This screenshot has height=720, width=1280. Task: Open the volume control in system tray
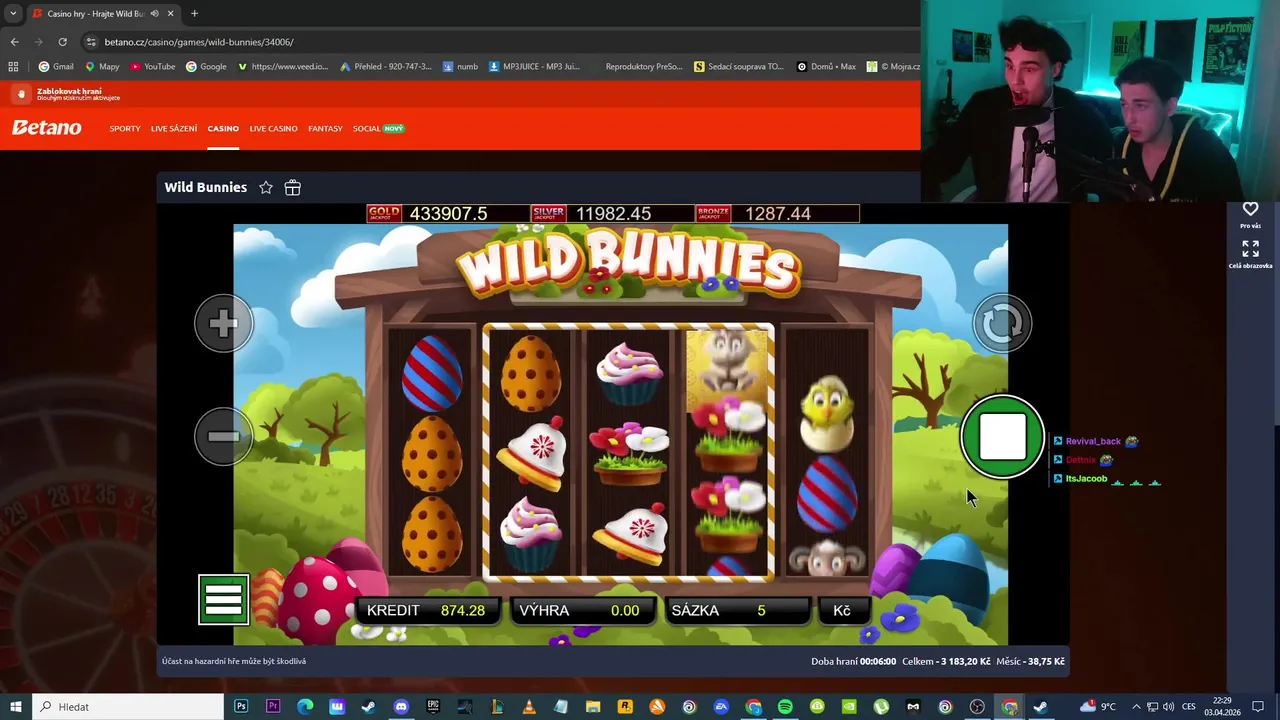click(x=1167, y=707)
